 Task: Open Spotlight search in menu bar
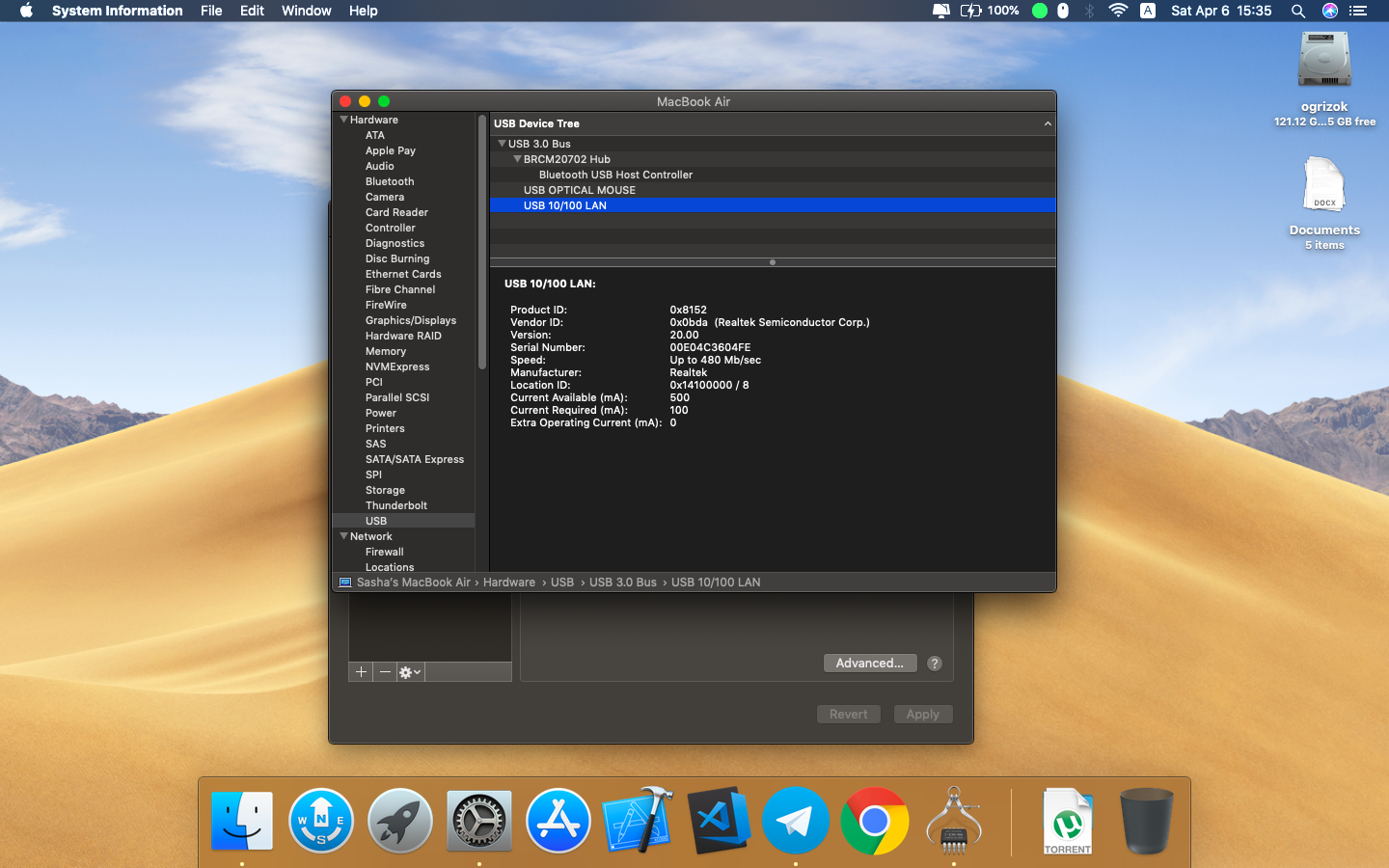[1298, 11]
